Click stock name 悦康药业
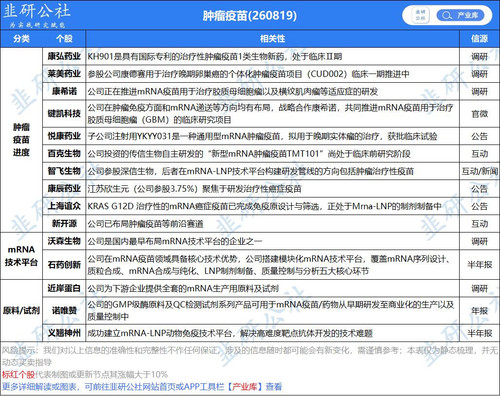This screenshot has height=396, width=500. (x=64, y=136)
